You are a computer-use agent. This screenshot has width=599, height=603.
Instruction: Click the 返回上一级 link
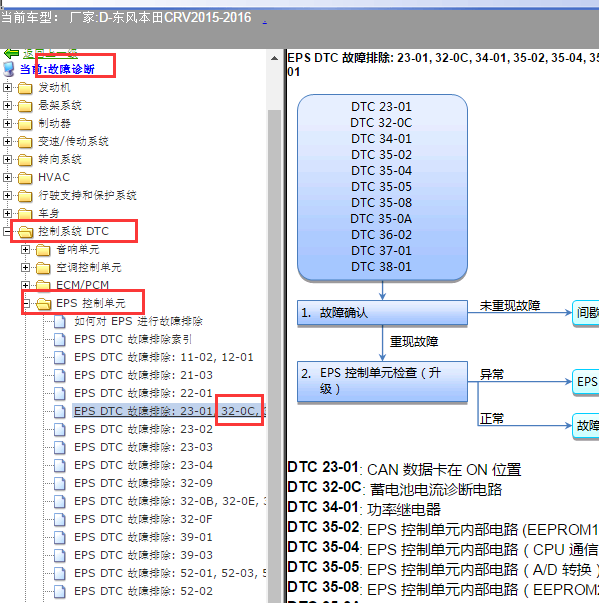(50, 53)
